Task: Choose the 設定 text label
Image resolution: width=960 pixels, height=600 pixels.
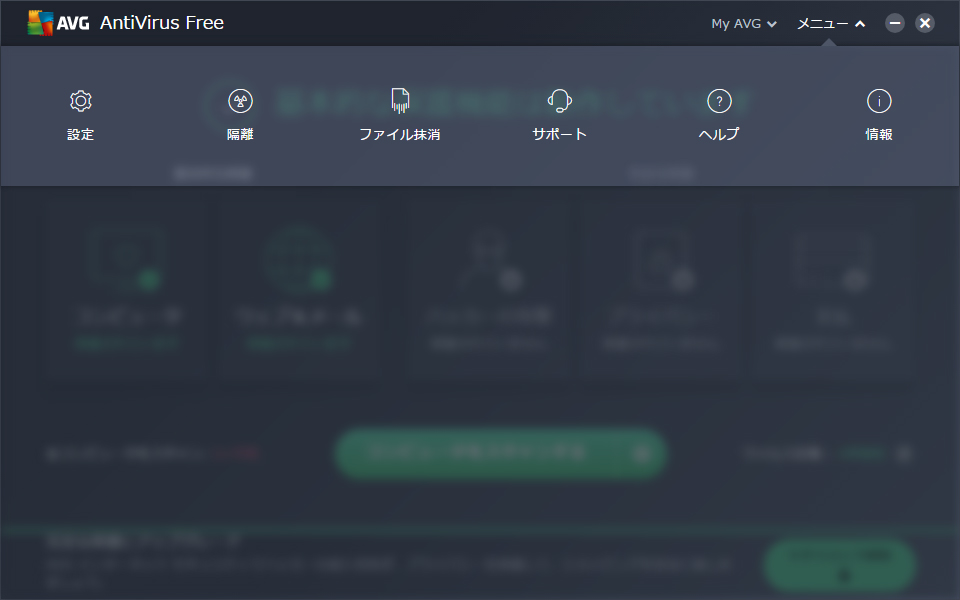Action: pos(80,134)
